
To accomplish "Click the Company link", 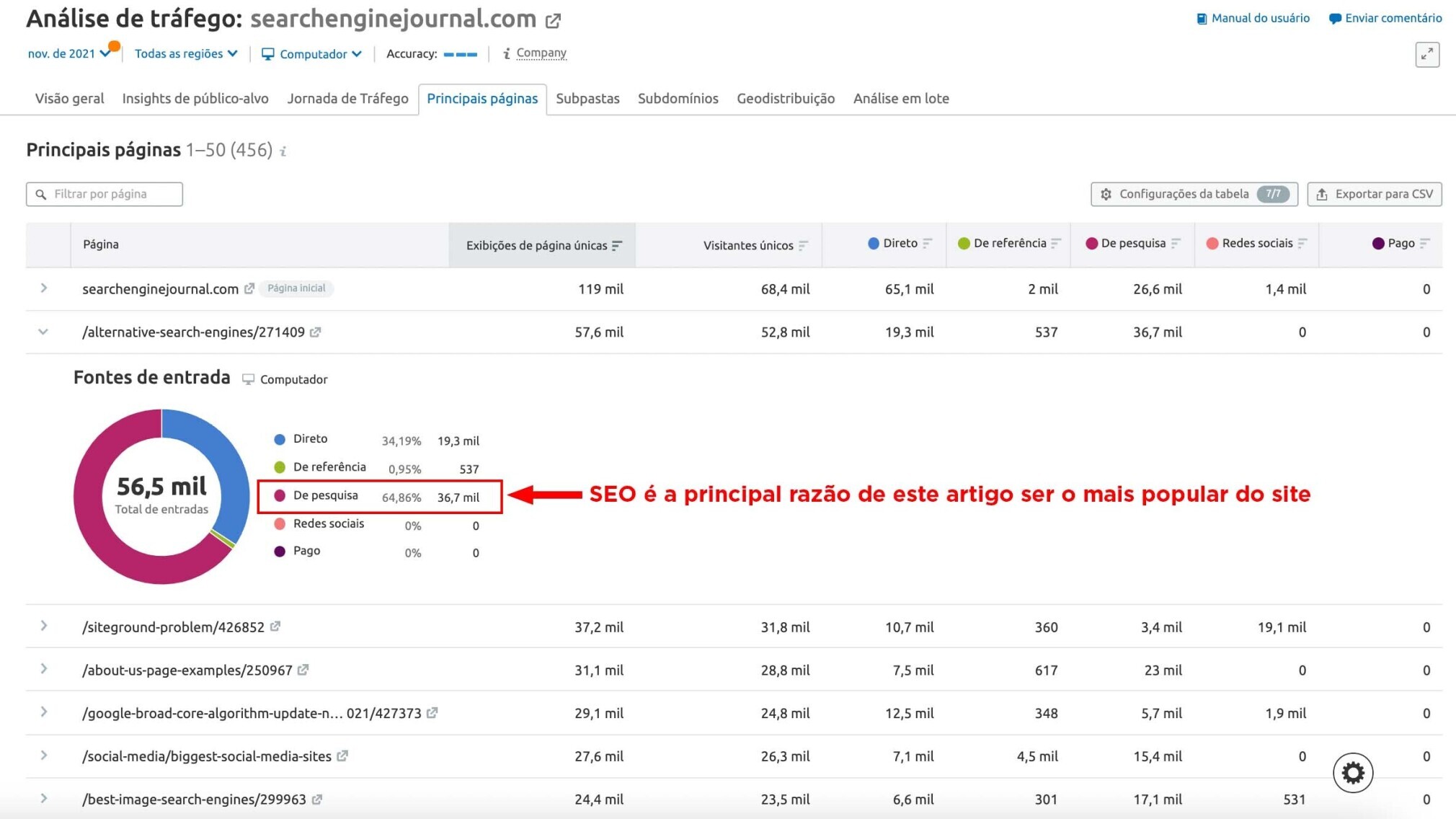I will pyautogui.click(x=541, y=53).
